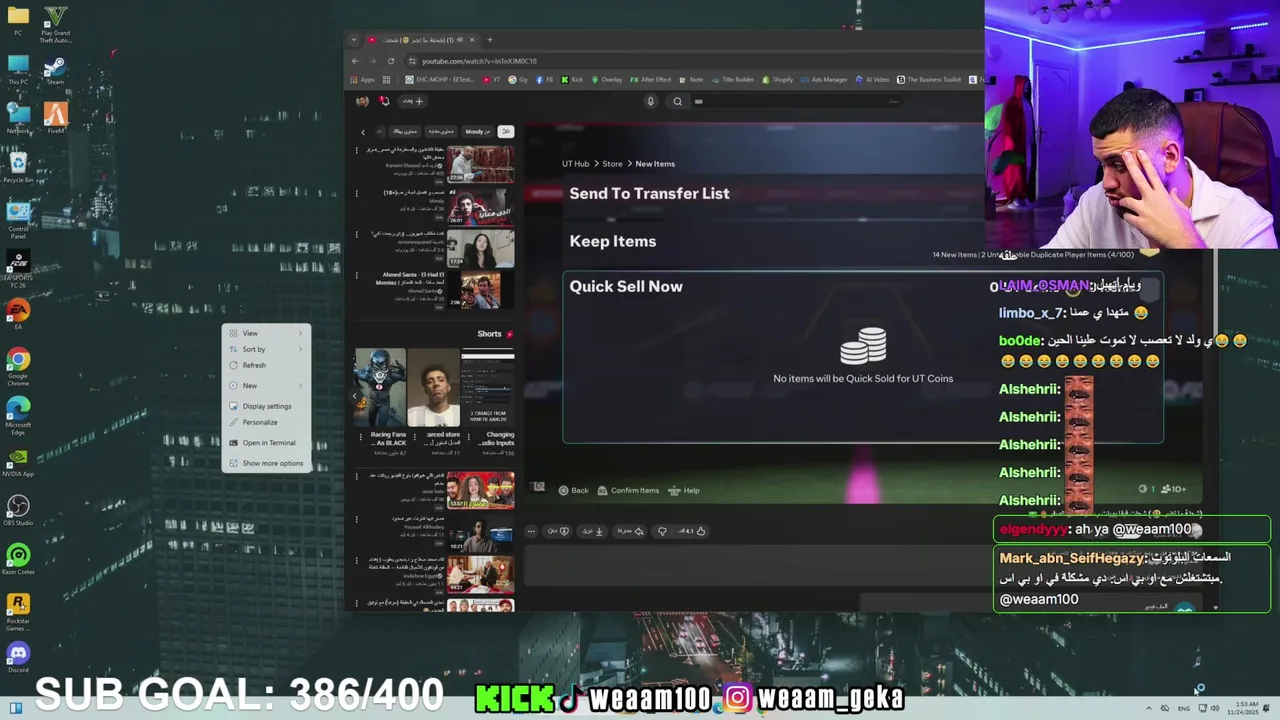Launch OBS Studio from desktop

click(18, 510)
